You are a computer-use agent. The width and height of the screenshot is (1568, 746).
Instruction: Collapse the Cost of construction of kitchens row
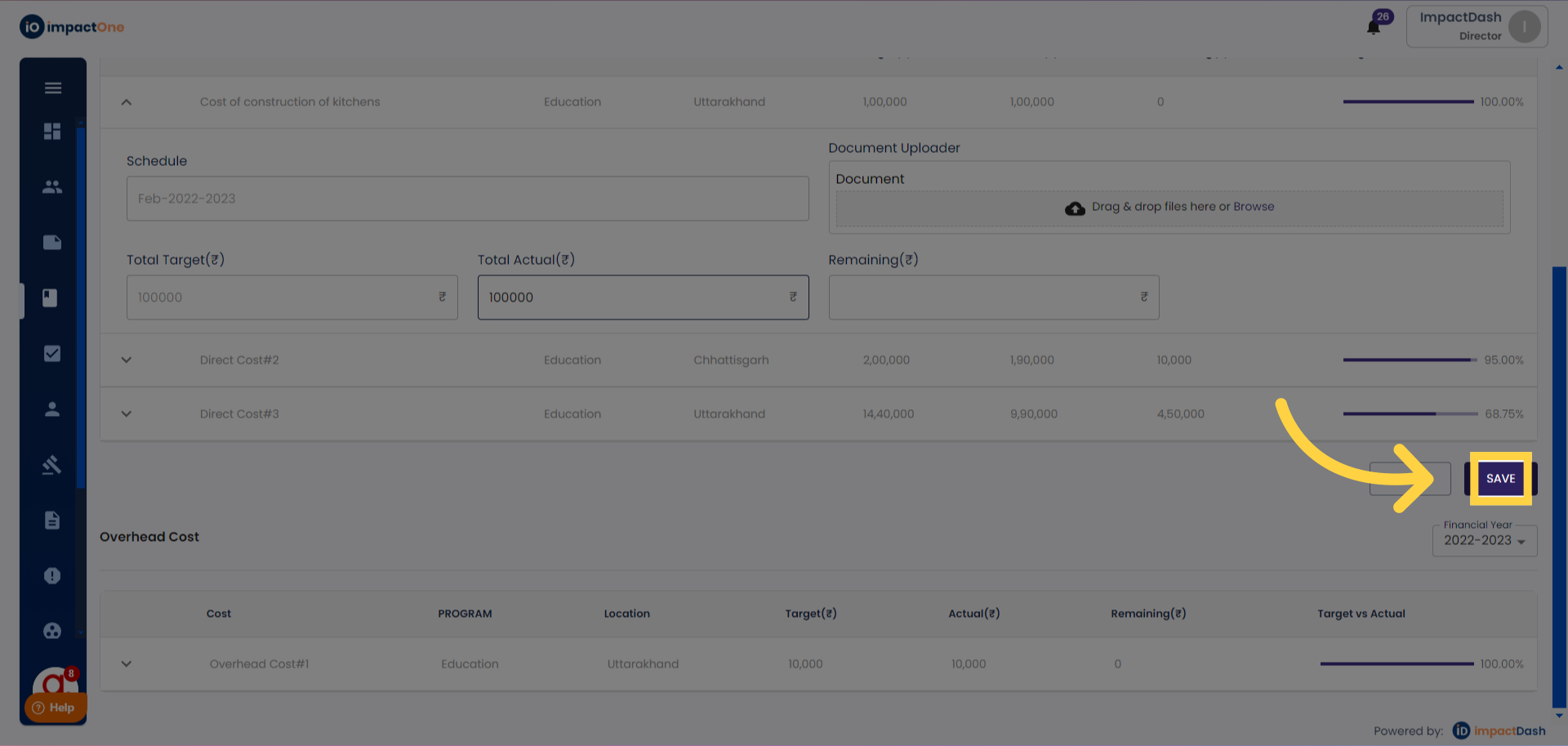click(127, 102)
